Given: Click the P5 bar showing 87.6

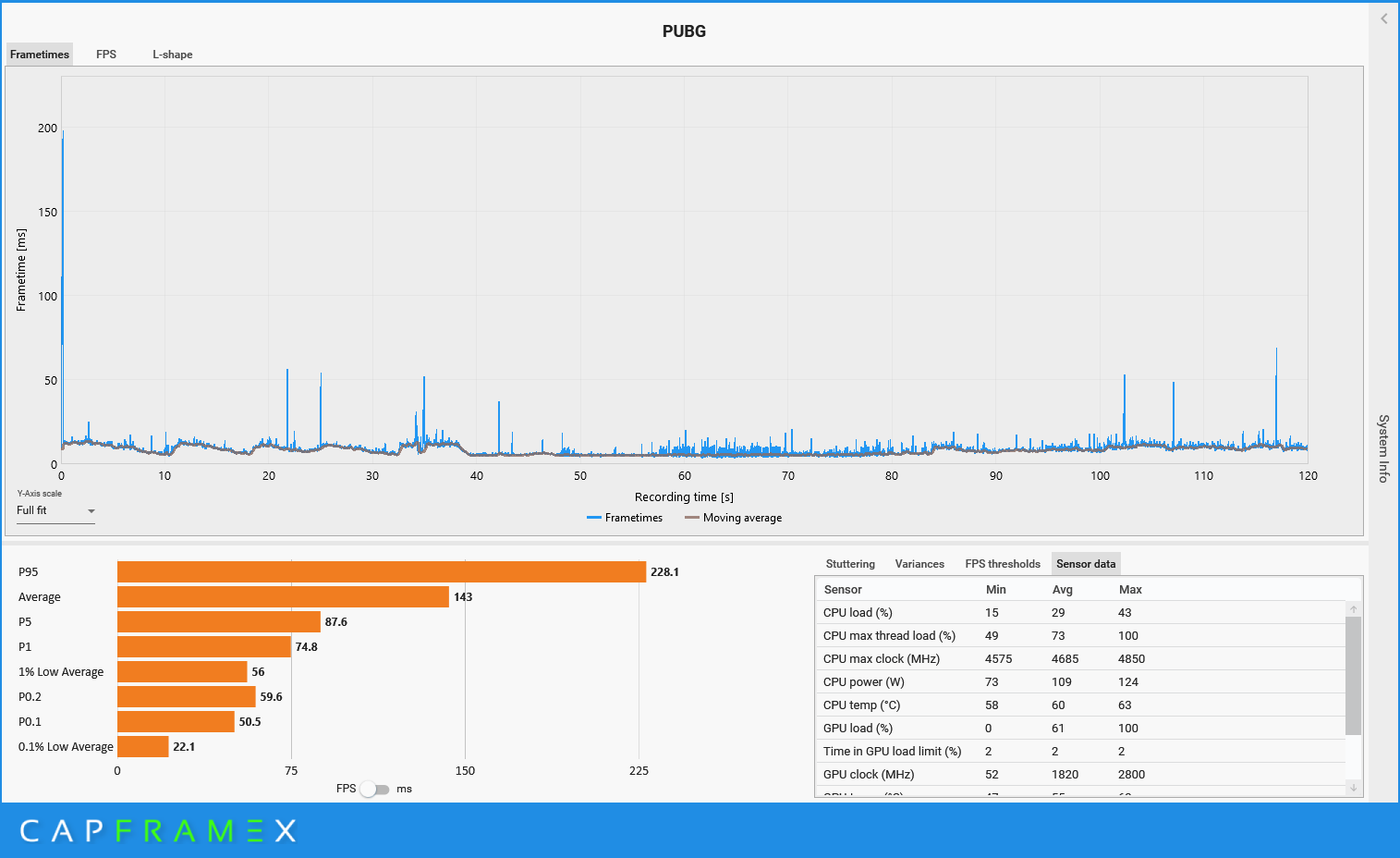Looking at the screenshot, I should 219,622.
